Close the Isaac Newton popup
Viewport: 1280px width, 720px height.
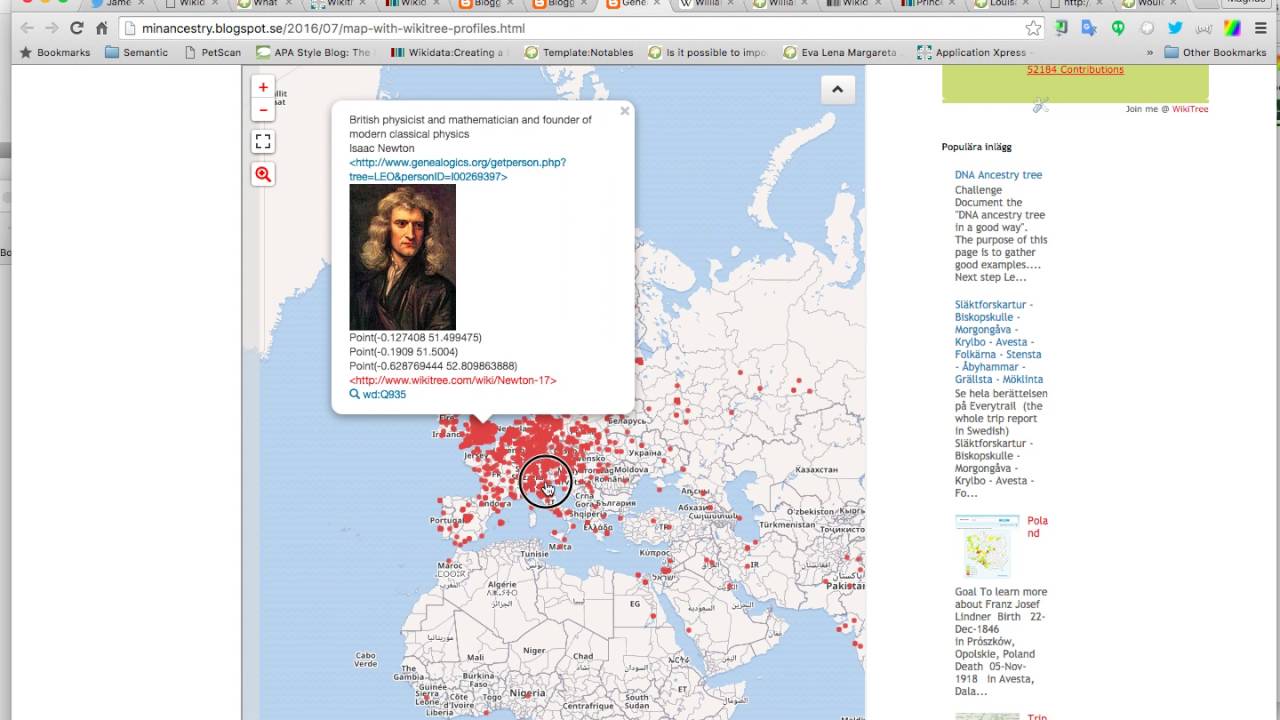click(x=625, y=111)
